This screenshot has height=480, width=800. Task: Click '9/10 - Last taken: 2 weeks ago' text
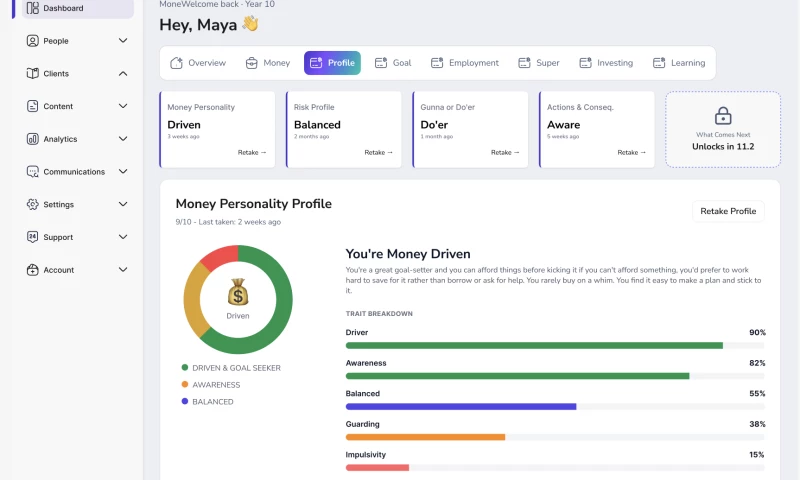[228, 222]
